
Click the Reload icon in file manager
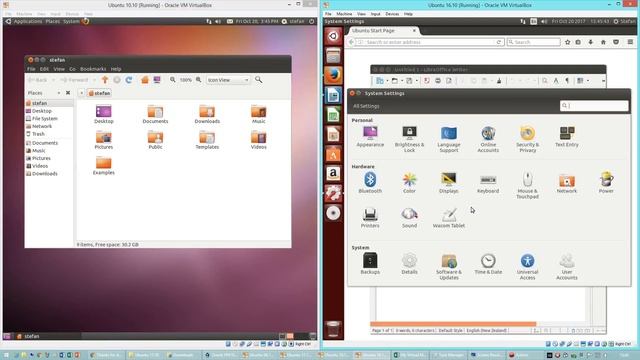pyautogui.click(x=129, y=80)
